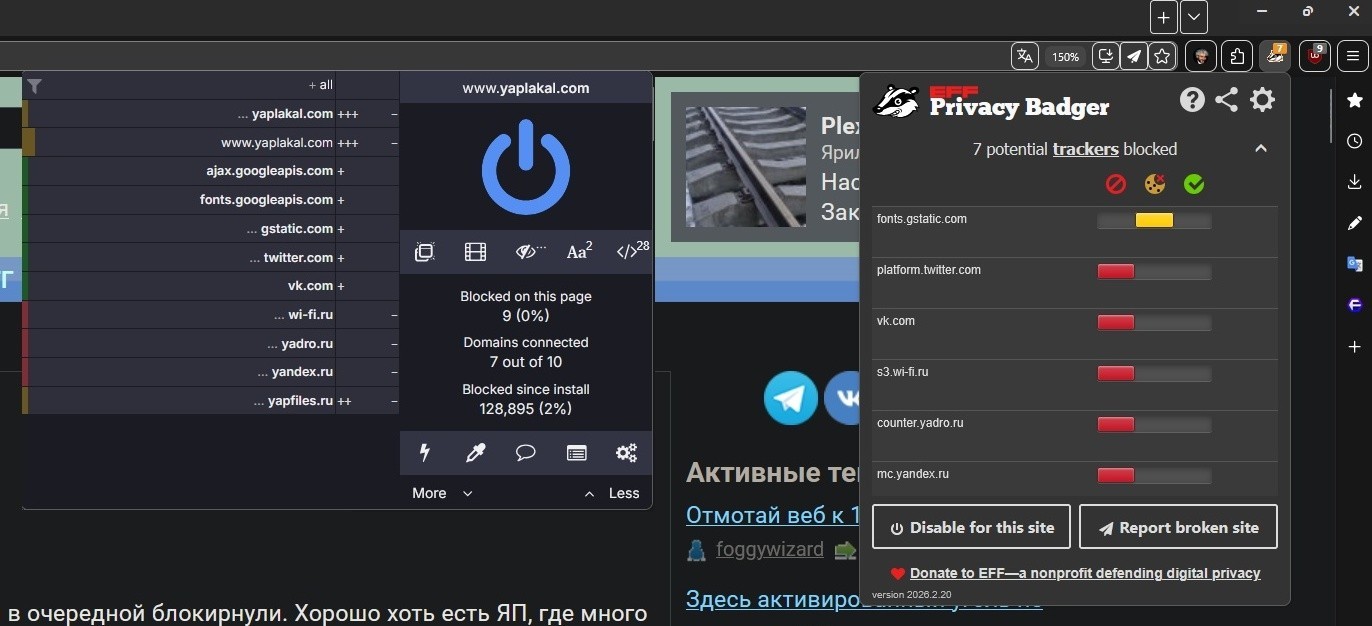Click the green allow legend icon
1372x626 pixels.
point(1194,184)
